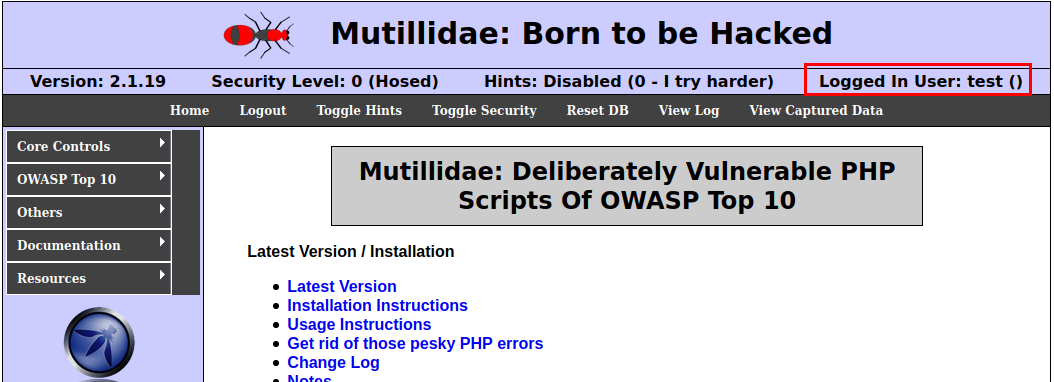Screen dimensions: 1054x382
Task: Expand the OWASP Top 10 sidebar menu
Action: (89, 179)
